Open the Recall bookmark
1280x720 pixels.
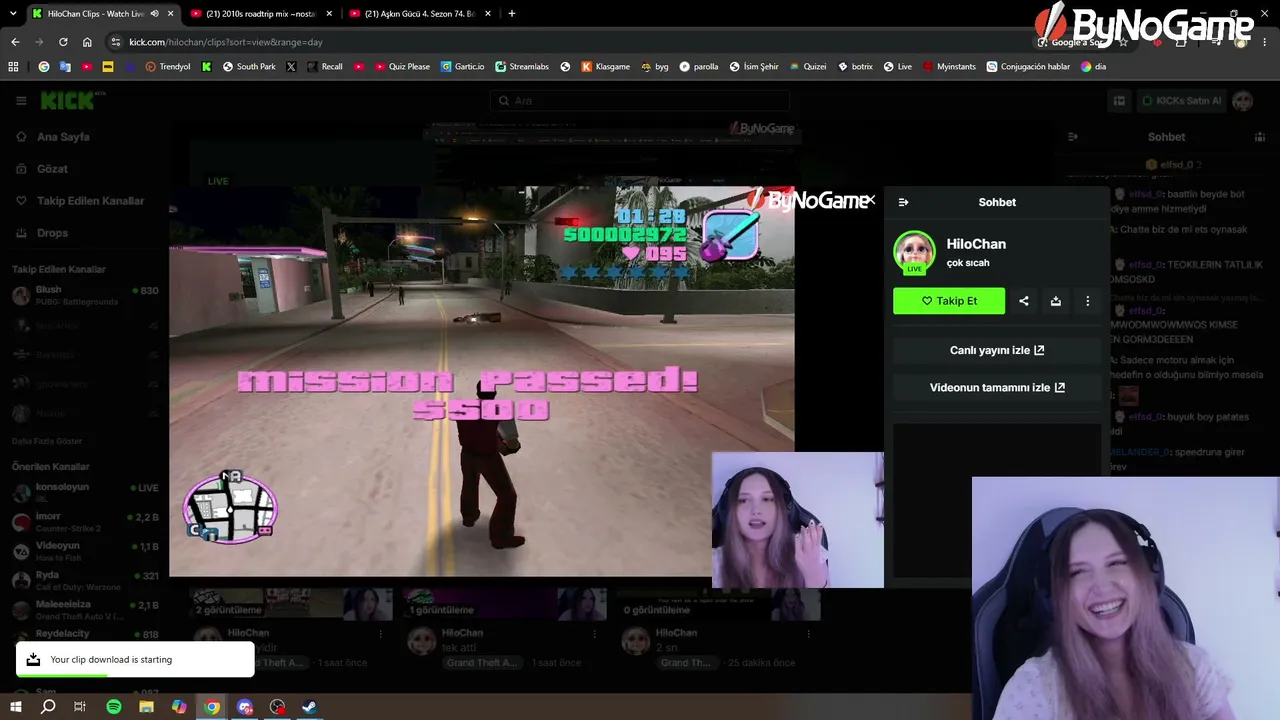pos(325,67)
